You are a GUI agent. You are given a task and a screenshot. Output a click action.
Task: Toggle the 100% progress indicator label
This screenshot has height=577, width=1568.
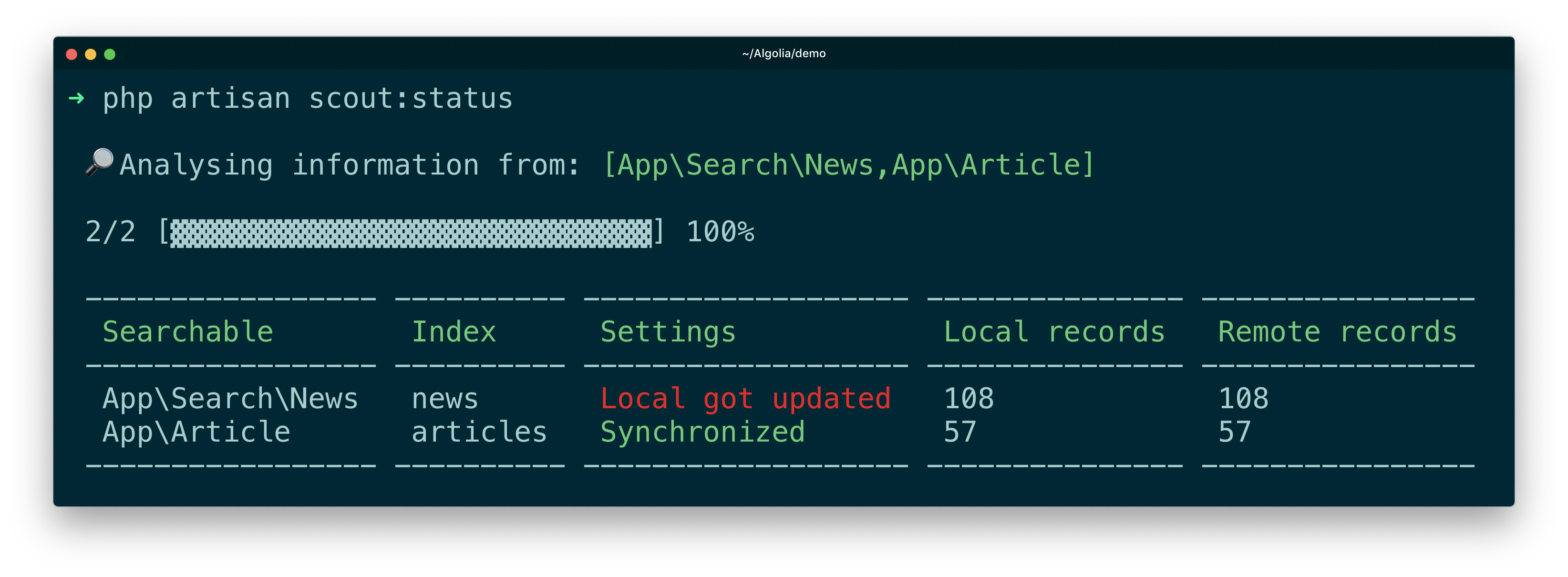722,231
